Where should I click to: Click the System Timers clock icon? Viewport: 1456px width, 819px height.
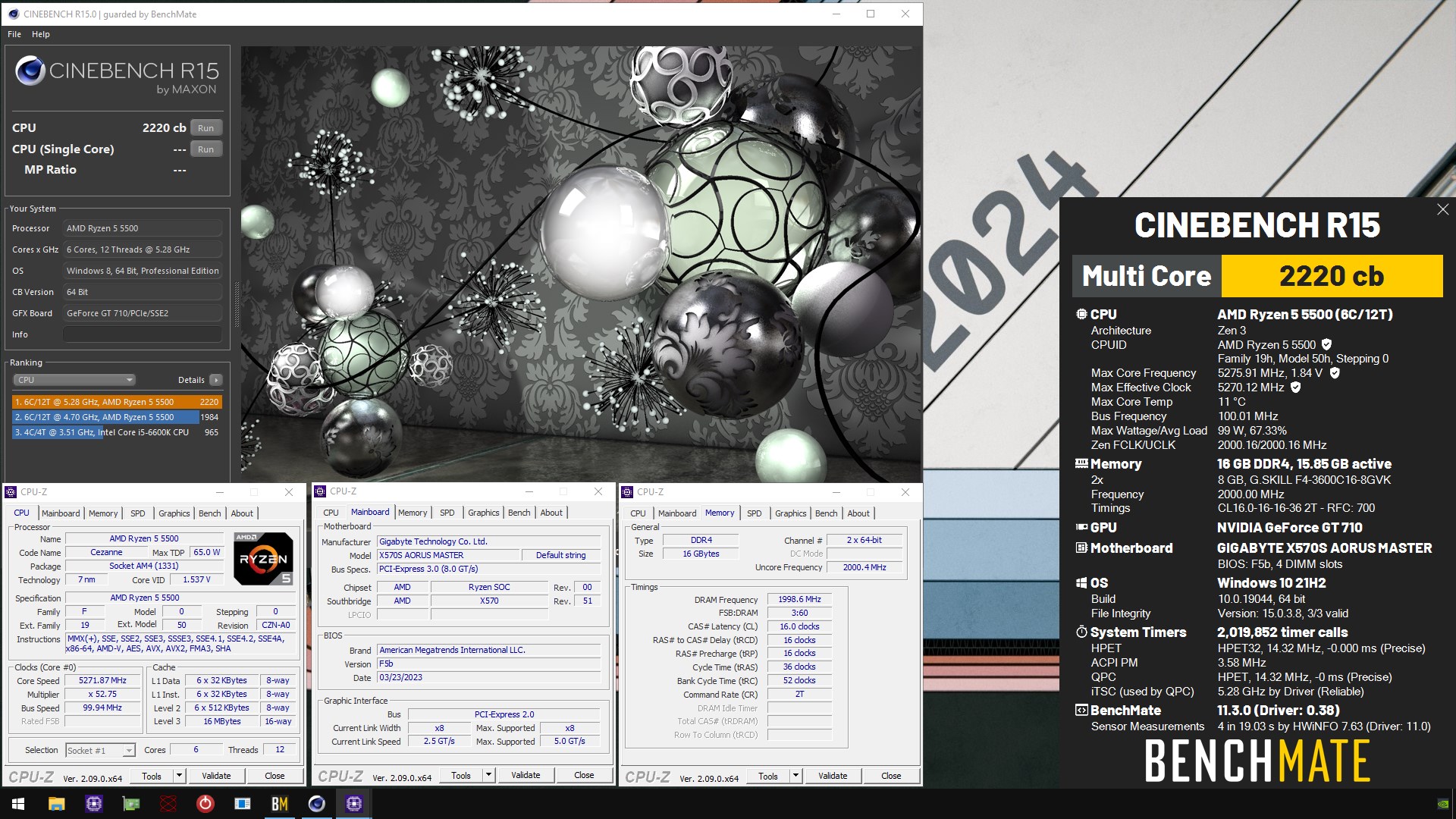(x=1081, y=632)
